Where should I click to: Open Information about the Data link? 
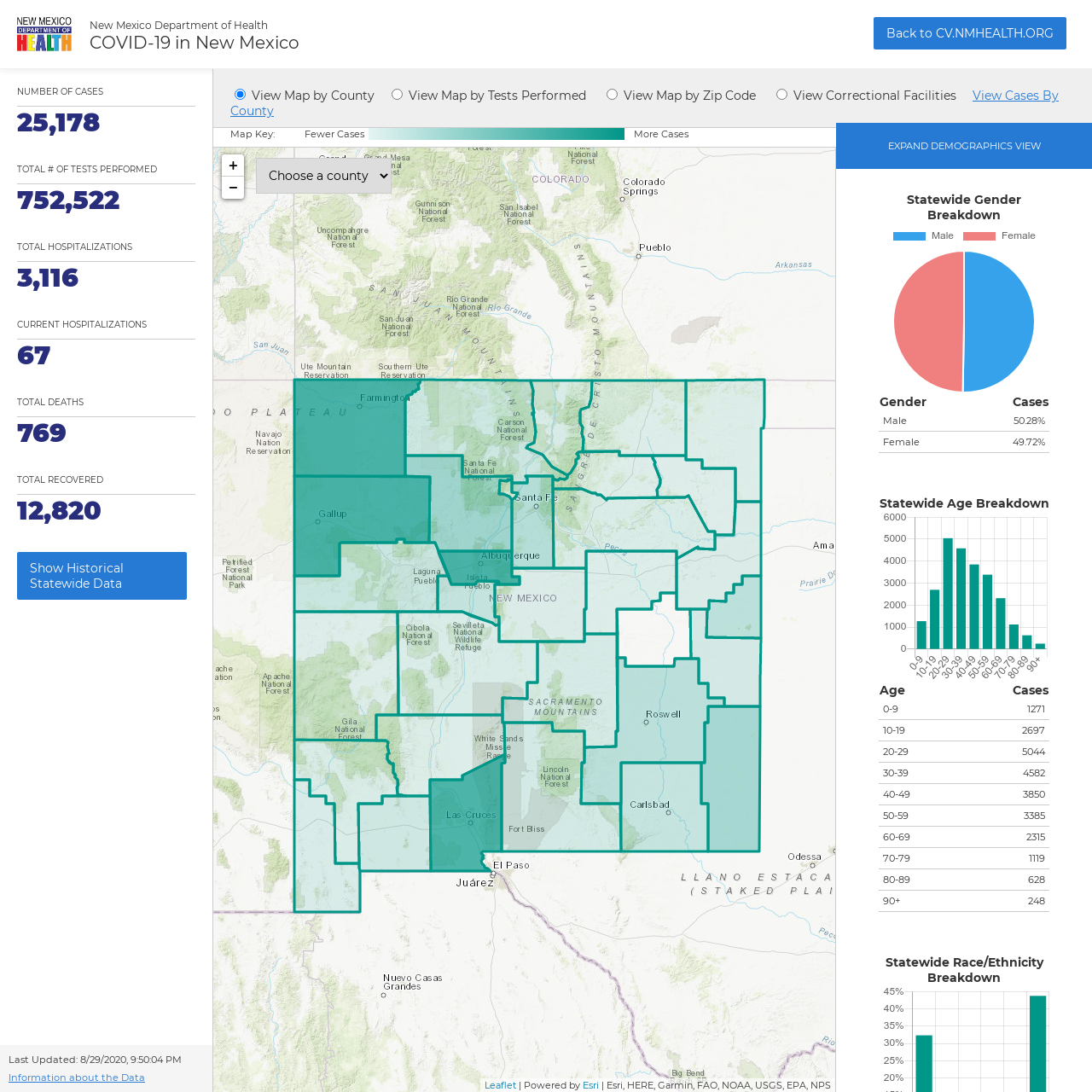click(x=77, y=1077)
